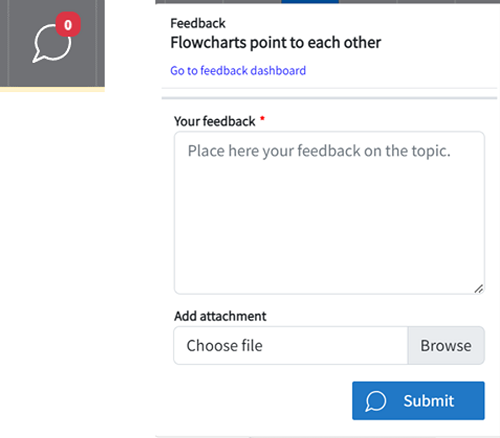Focus the Your feedback text area
The height and width of the screenshot is (438, 500).
coord(329,213)
